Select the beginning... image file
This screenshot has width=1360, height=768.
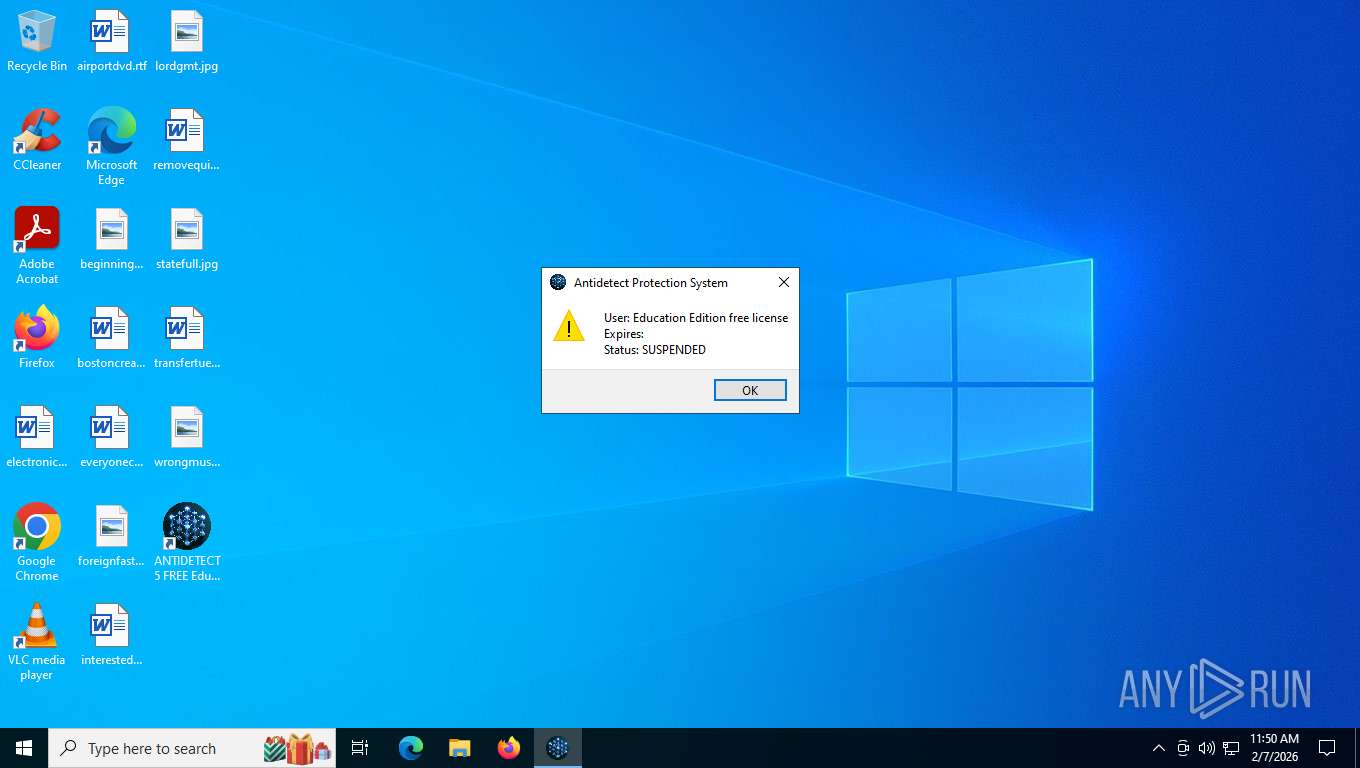tap(111, 239)
